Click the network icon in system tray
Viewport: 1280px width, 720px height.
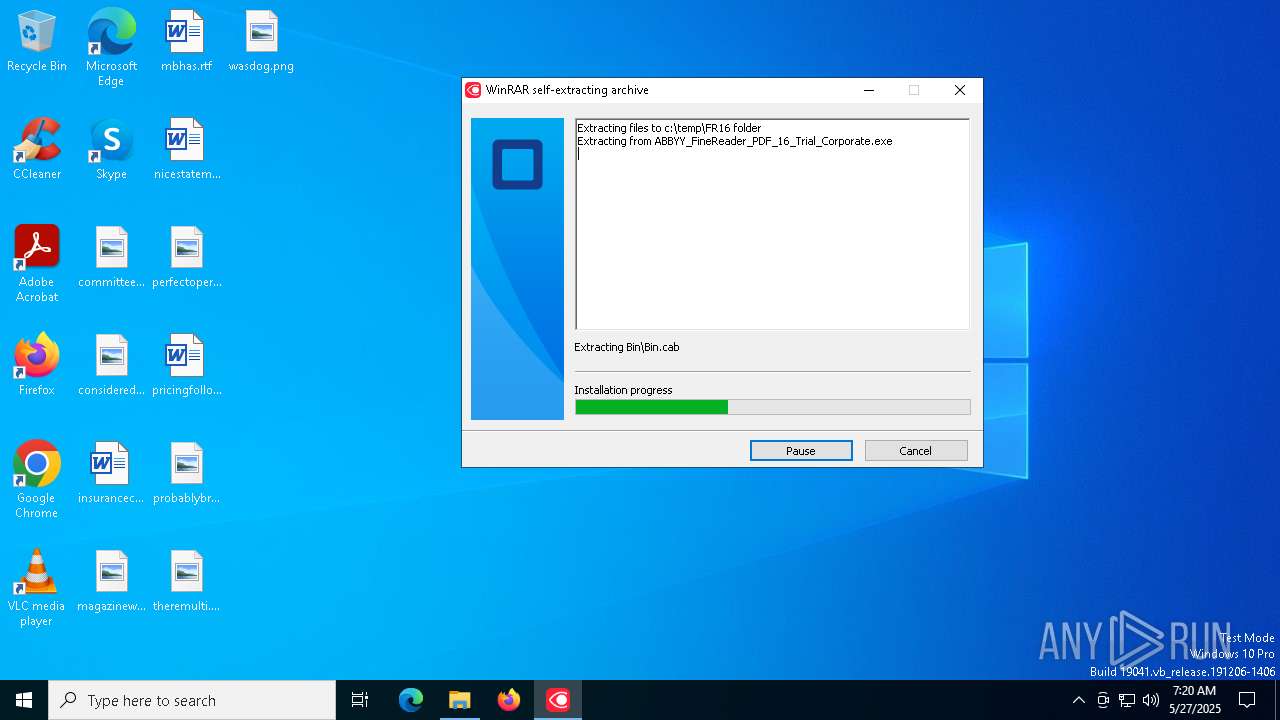tap(1127, 700)
